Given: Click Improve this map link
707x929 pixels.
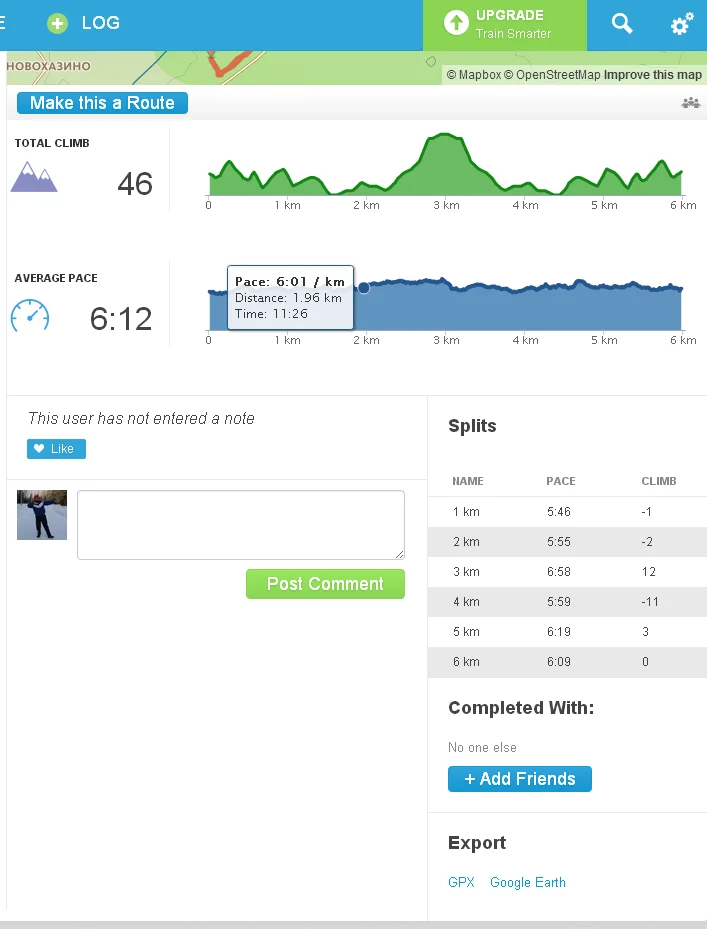Looking at the screenshot, I should [652, 75].
